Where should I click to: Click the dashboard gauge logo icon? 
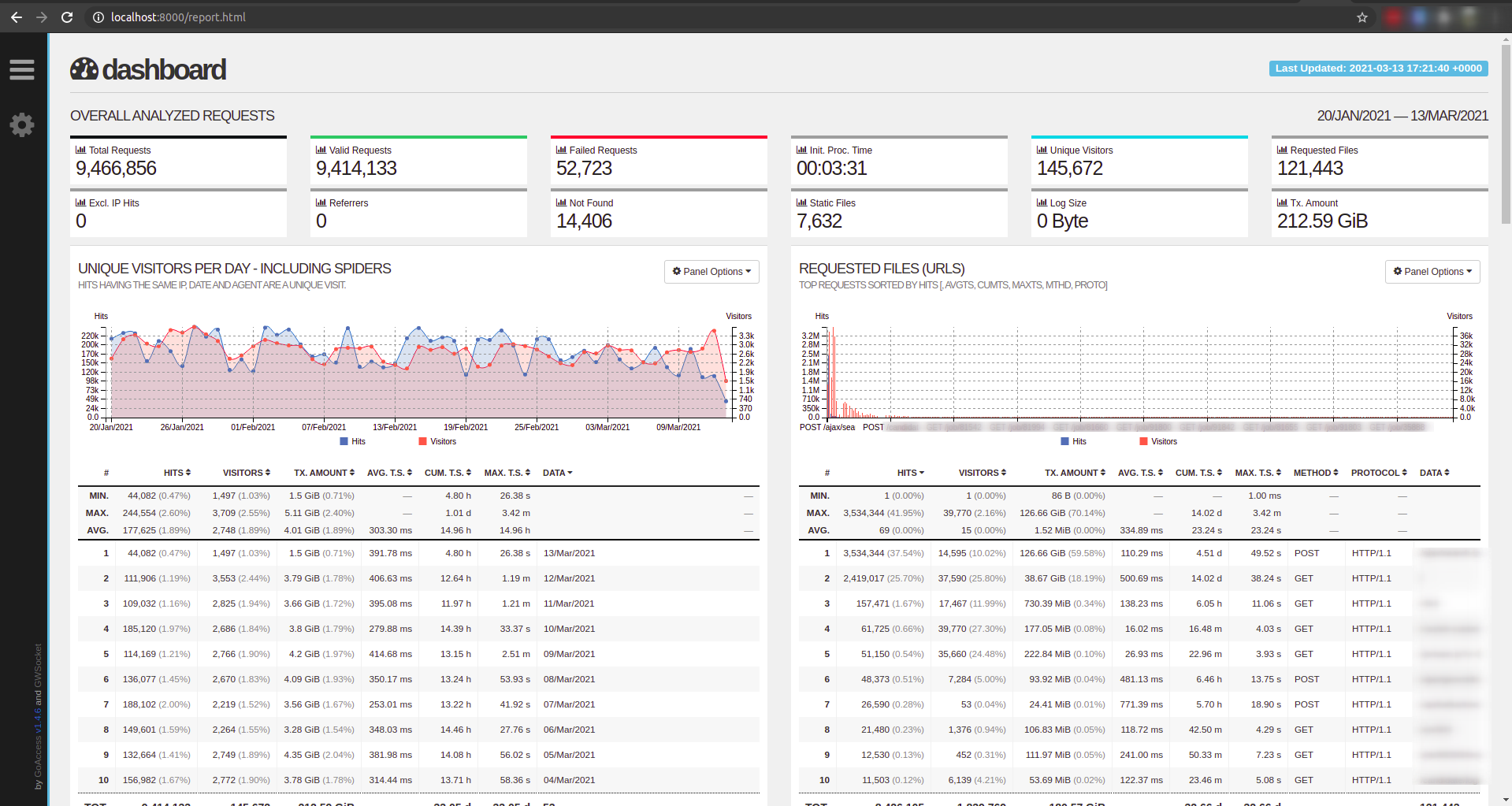84,69
